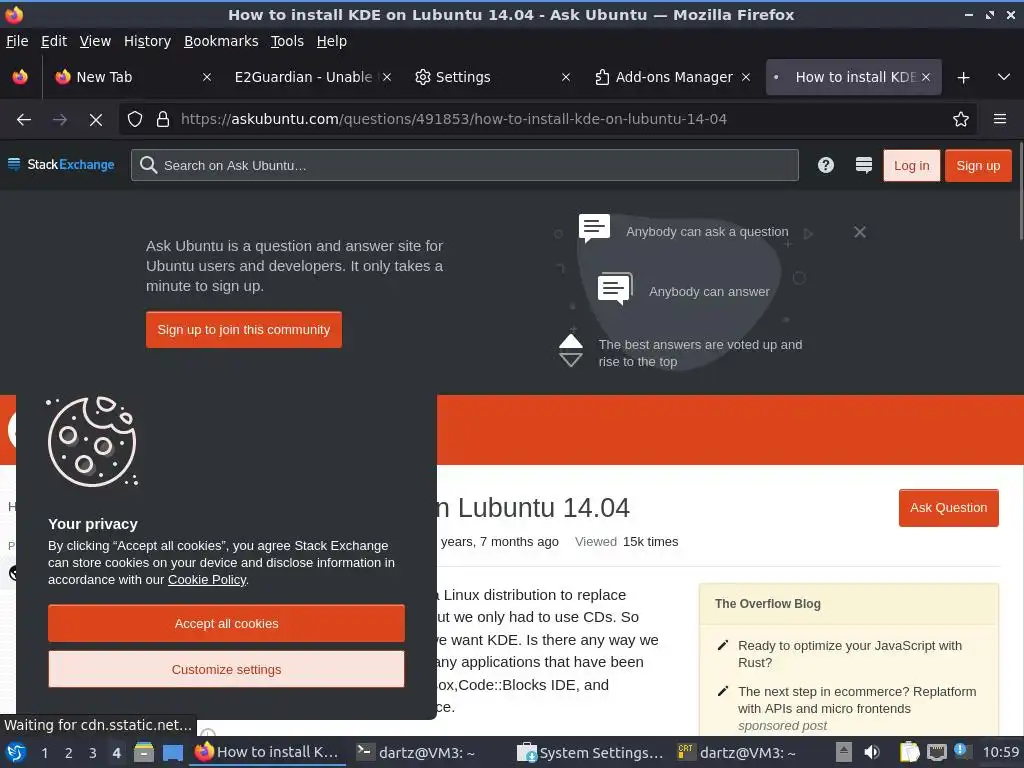The height and width of the screenshot is (768, 1024).
Task: Open the network monitor tray icon
Action: (x=936, y=752)
